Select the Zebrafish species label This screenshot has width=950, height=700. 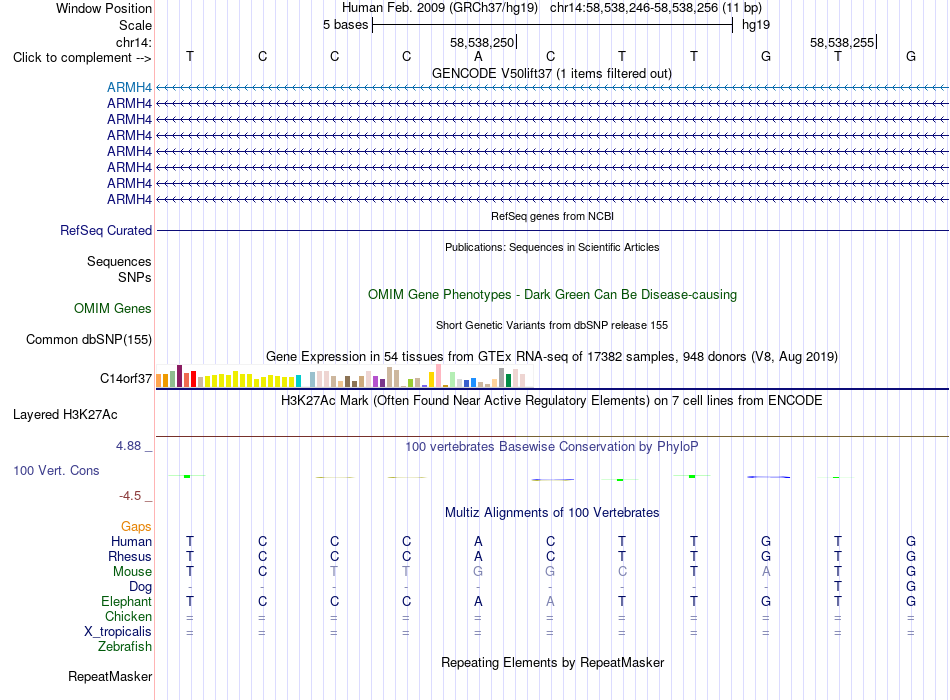pyautogui.click(x=124, y=647)
